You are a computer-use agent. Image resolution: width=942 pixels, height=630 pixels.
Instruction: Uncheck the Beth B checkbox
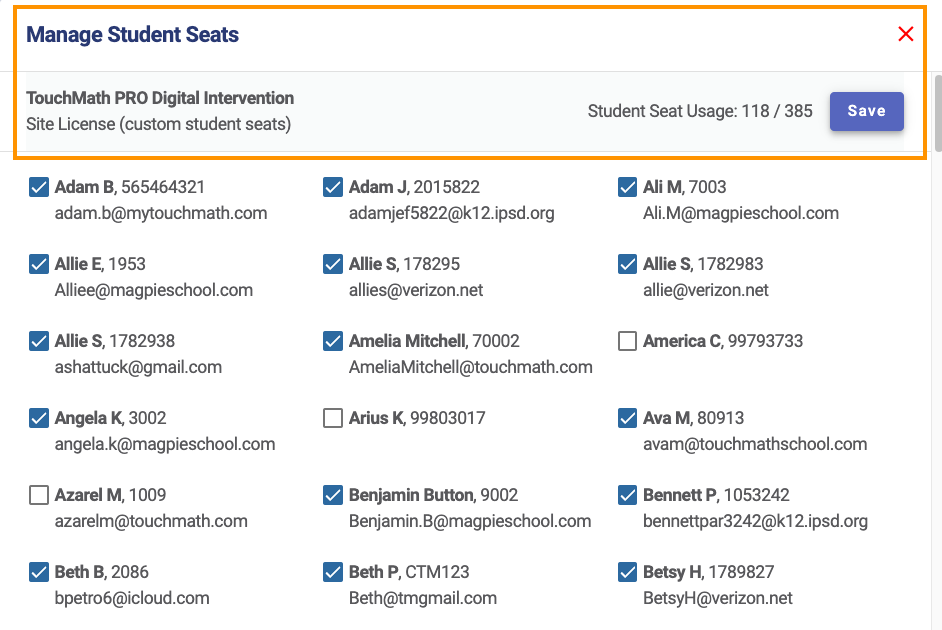[39, 572]
